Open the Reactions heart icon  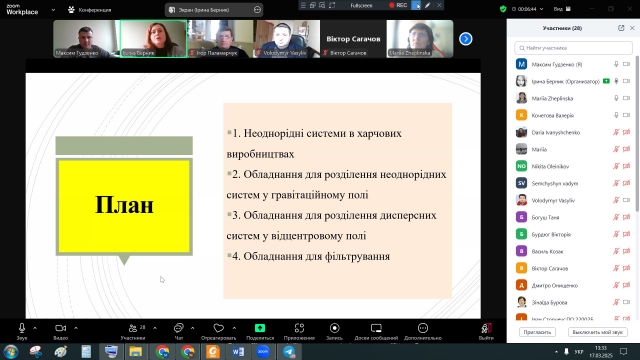click(219, 328)
